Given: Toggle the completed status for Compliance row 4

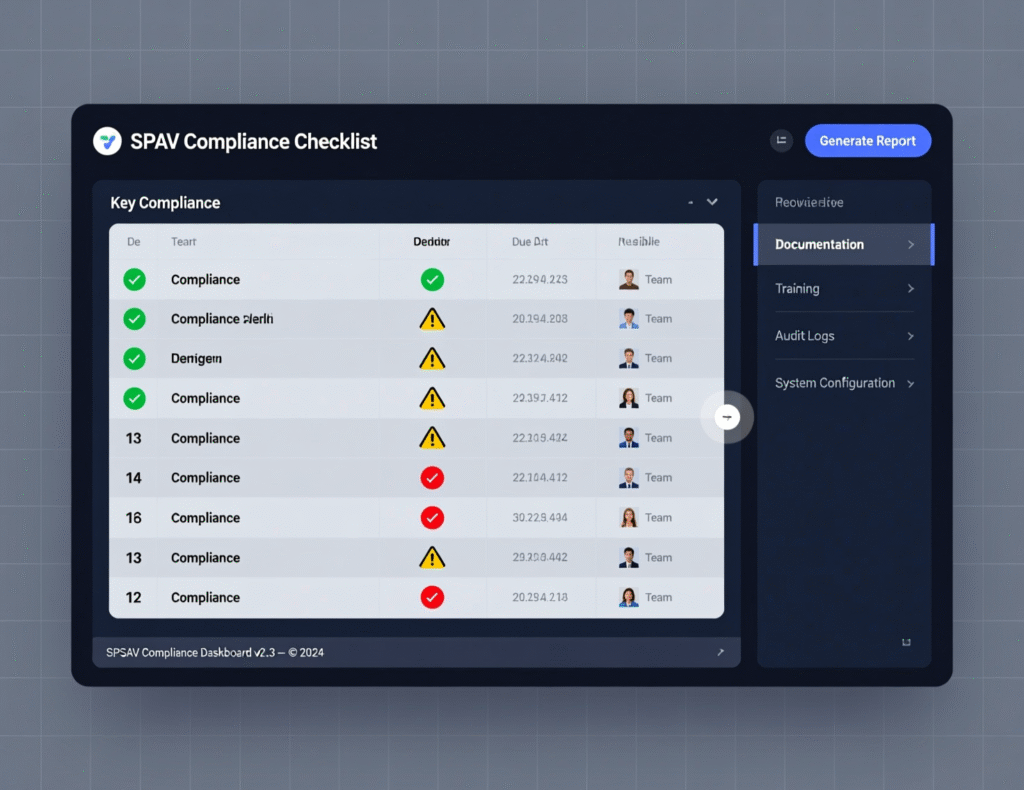Looking at the screenshot, I should (134, 398).
